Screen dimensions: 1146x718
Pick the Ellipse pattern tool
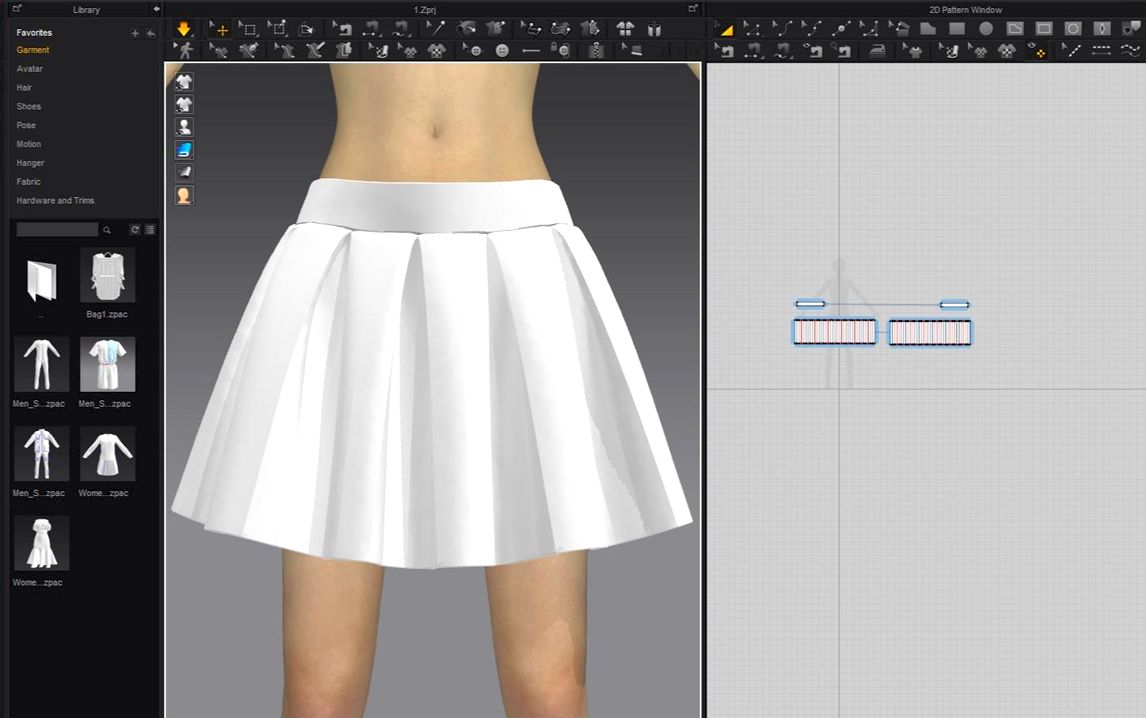pos(986,29)
